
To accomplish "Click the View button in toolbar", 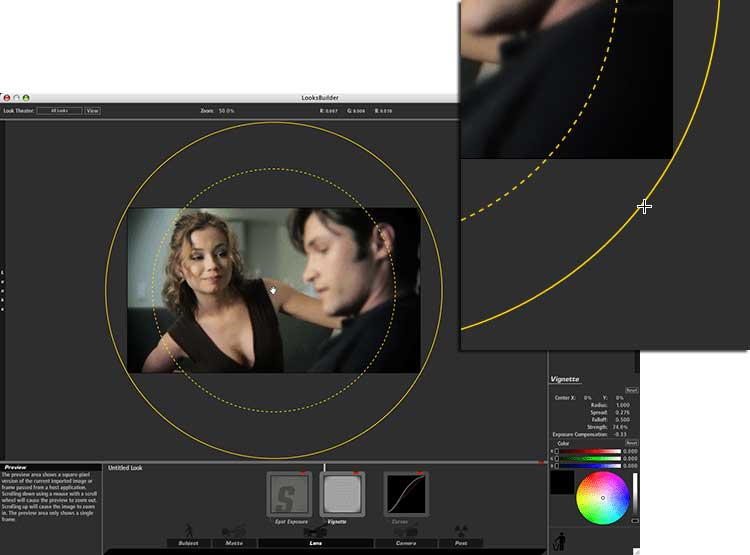I will click(92, 111).
